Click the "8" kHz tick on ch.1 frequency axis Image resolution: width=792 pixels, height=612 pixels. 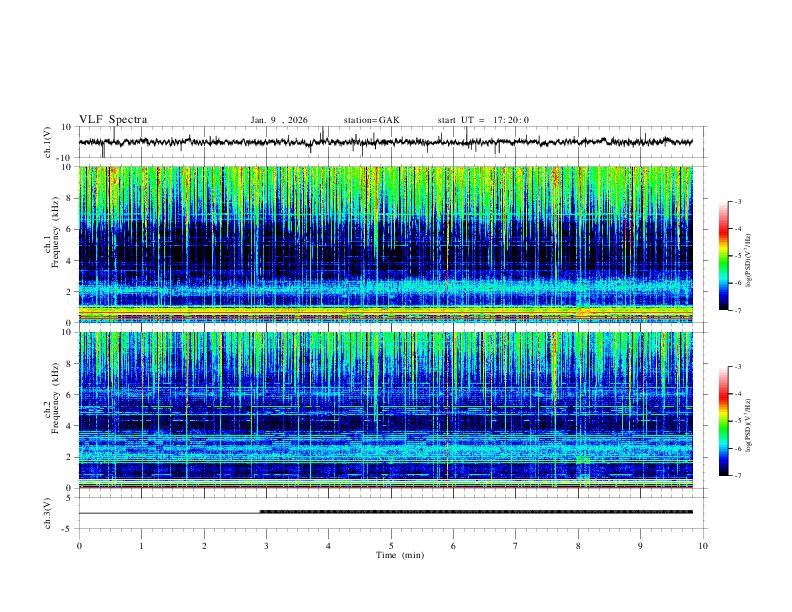click(x=69, y=198)
